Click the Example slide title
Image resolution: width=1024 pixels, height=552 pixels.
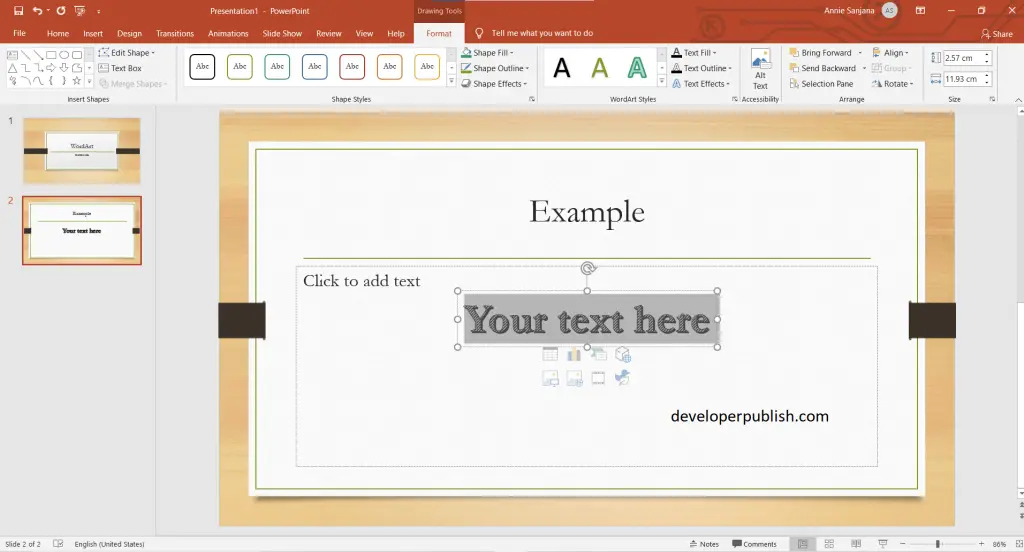(586, 212)
